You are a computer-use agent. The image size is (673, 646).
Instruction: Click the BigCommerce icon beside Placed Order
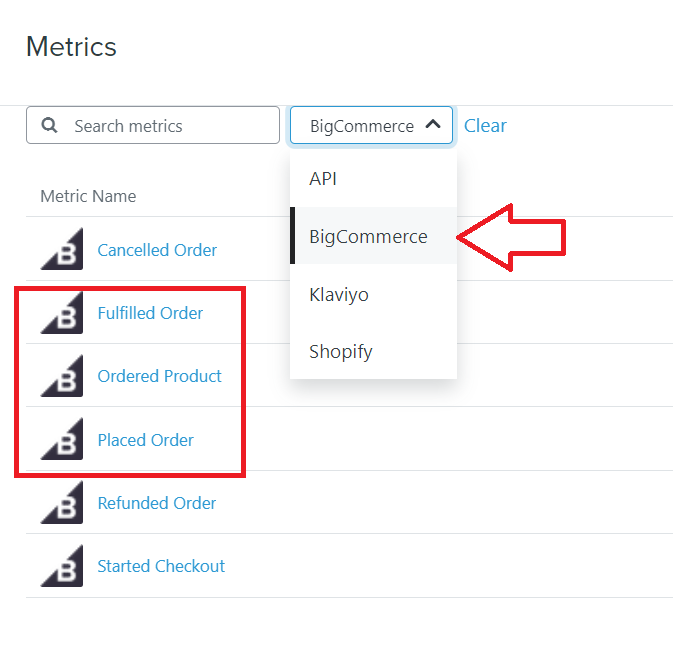(x=62, y=439)
